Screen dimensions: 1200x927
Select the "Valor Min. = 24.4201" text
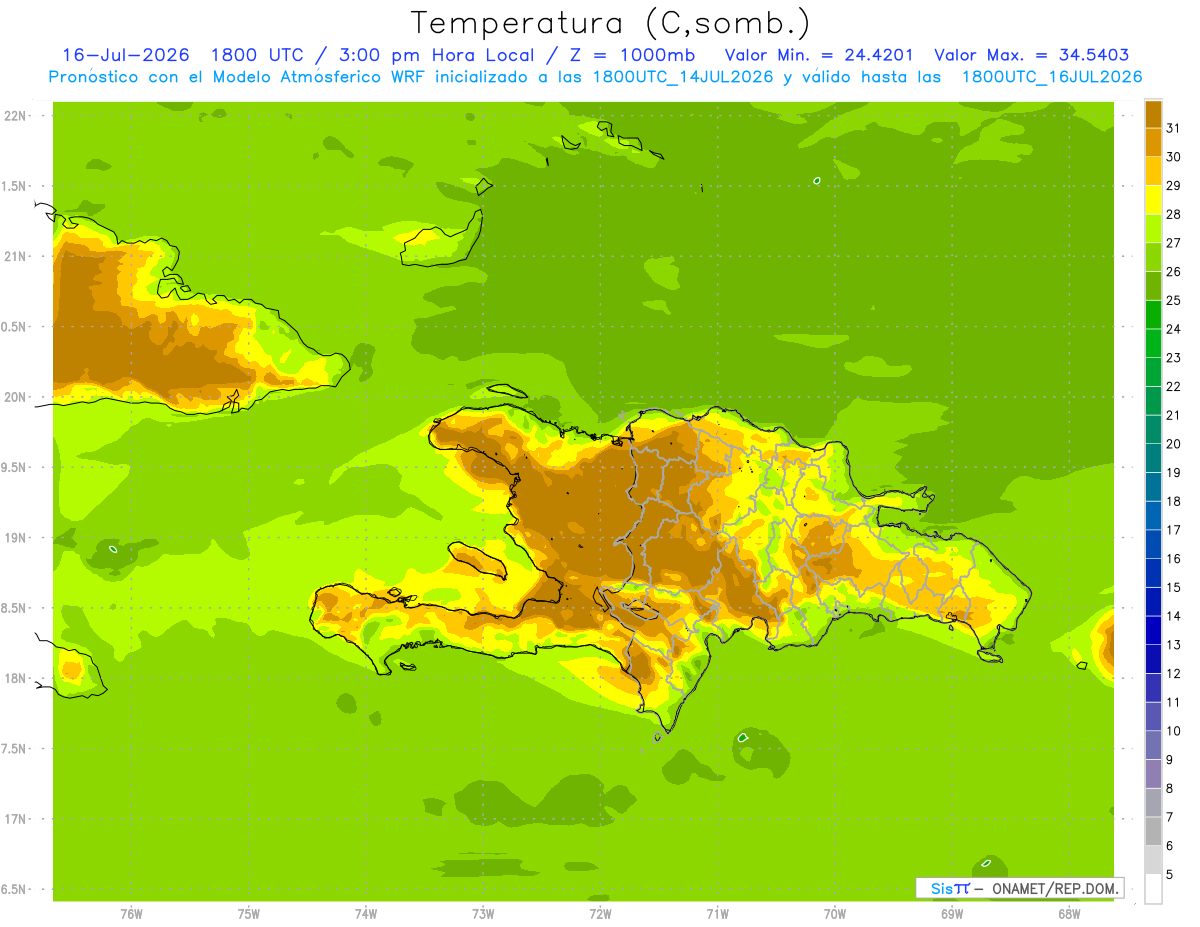coord(819,55)
